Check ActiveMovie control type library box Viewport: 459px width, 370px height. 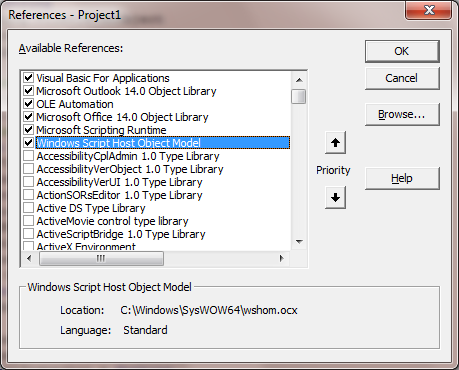(29, 221)
